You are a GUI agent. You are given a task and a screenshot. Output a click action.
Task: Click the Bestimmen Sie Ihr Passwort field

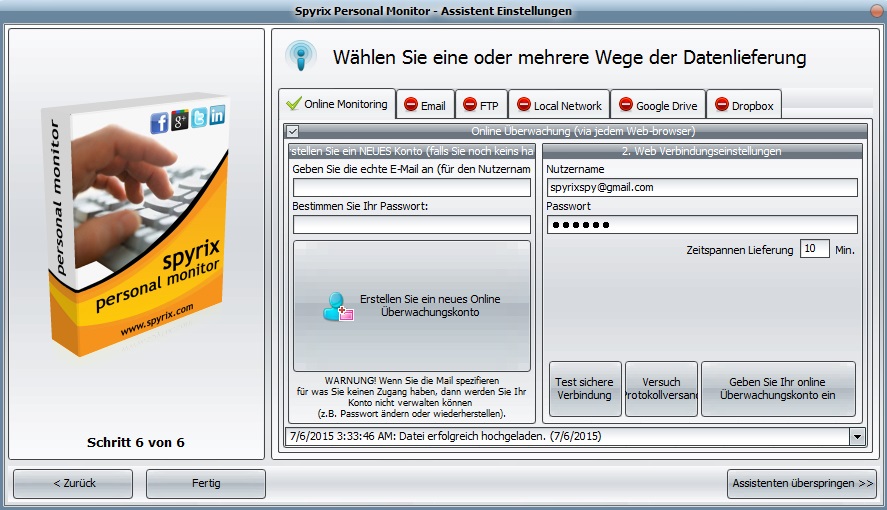pos(411,224)
